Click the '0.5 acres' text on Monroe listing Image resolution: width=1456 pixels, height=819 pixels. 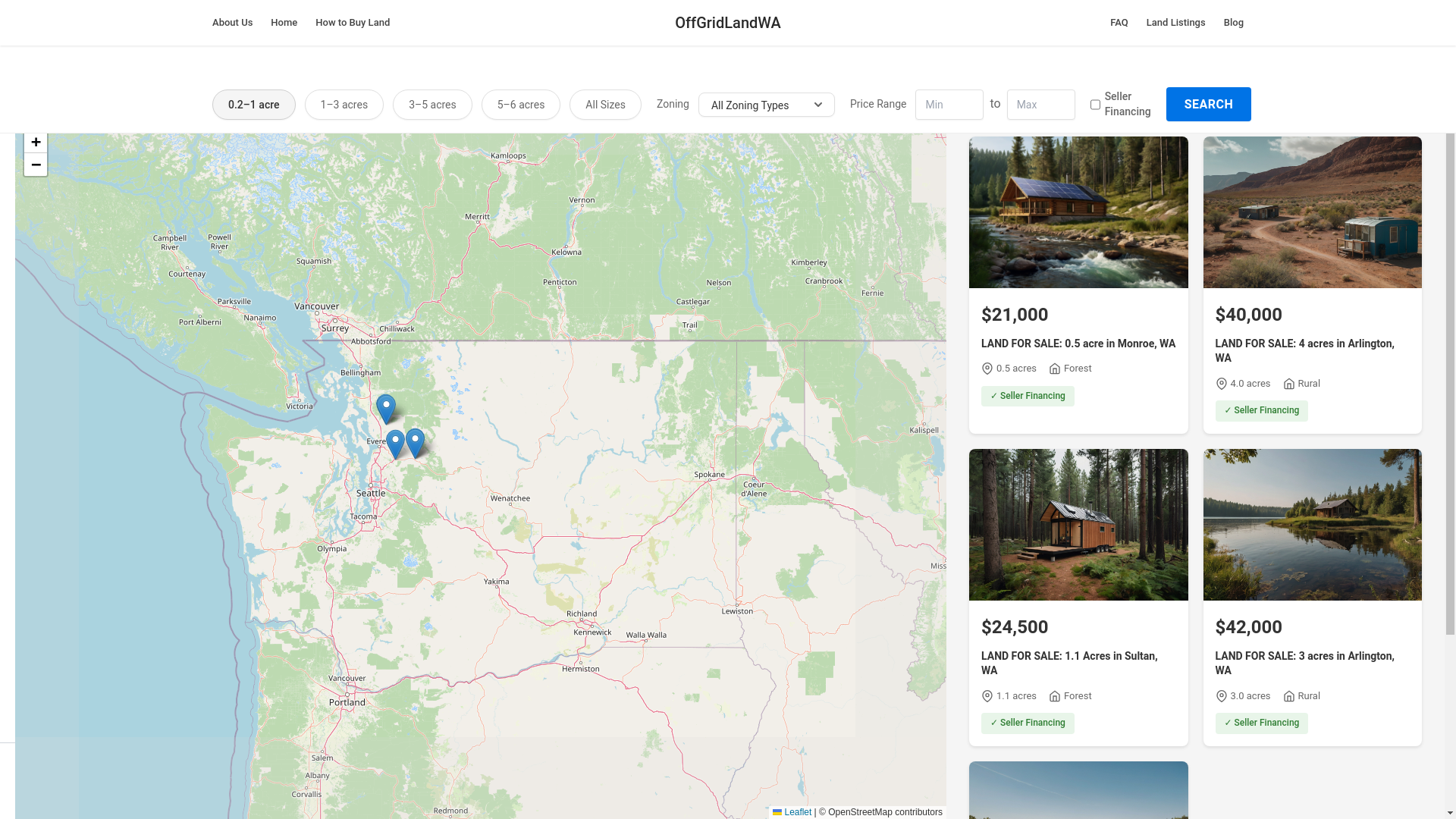point(1016,369)
